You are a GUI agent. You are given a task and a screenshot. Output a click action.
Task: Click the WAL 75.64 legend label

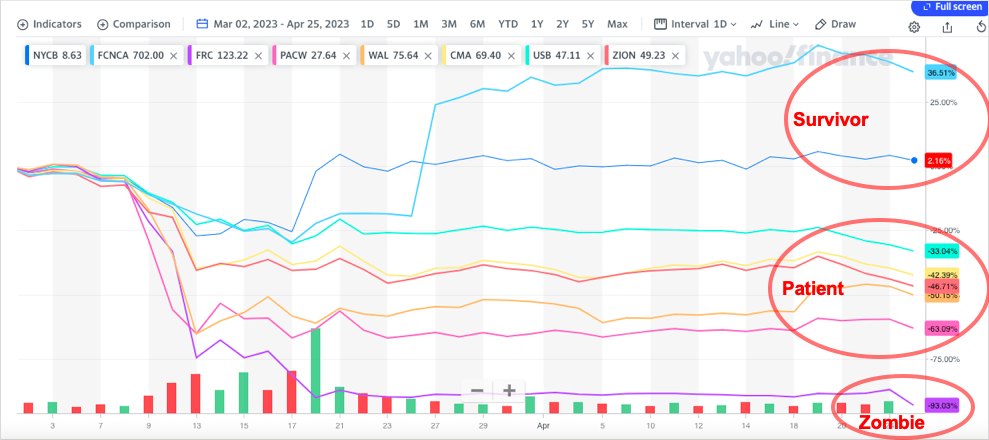click(x=393, y=55)
